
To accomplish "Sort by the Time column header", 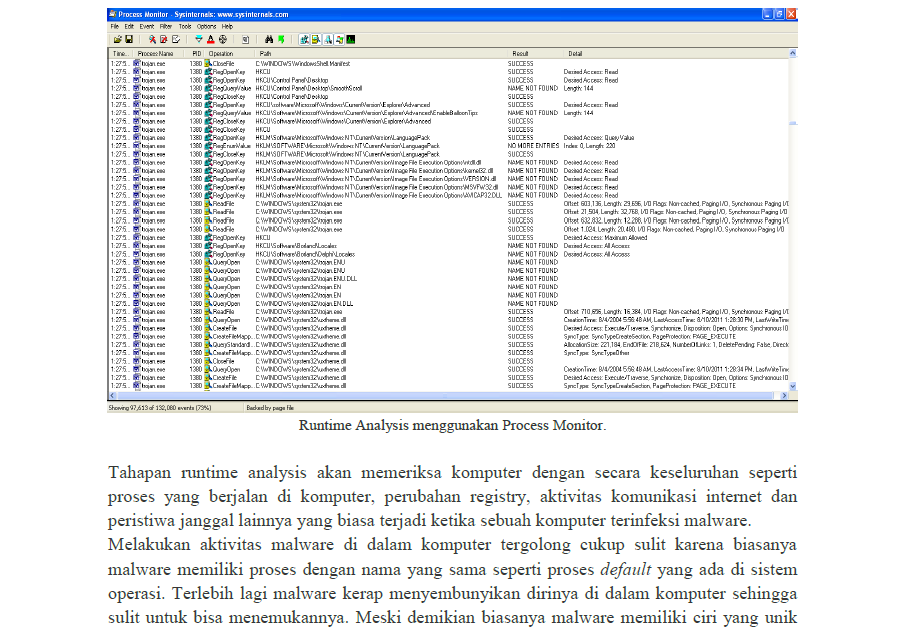I will pyautogui.click(x=120, y=54).
